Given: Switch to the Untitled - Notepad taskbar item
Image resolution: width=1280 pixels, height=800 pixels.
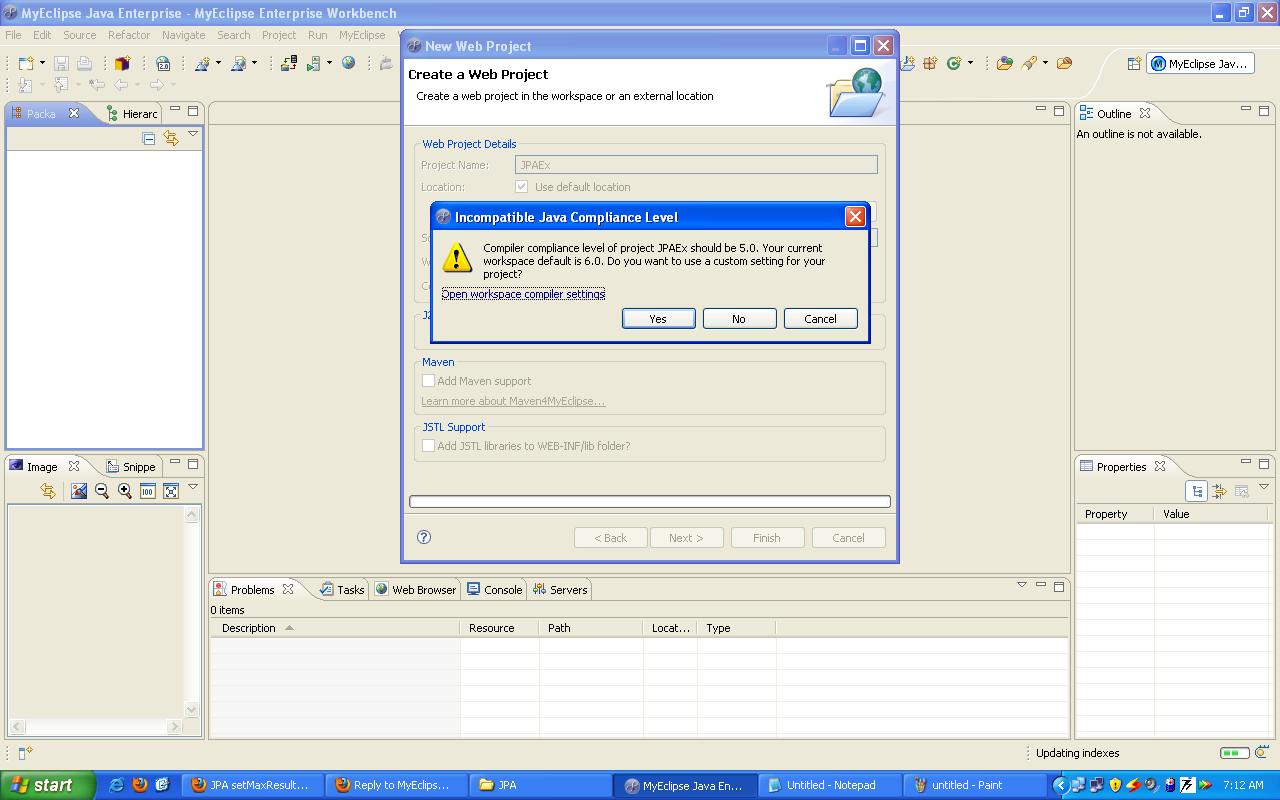Looking at the screenshot, I should click(830, 785).
